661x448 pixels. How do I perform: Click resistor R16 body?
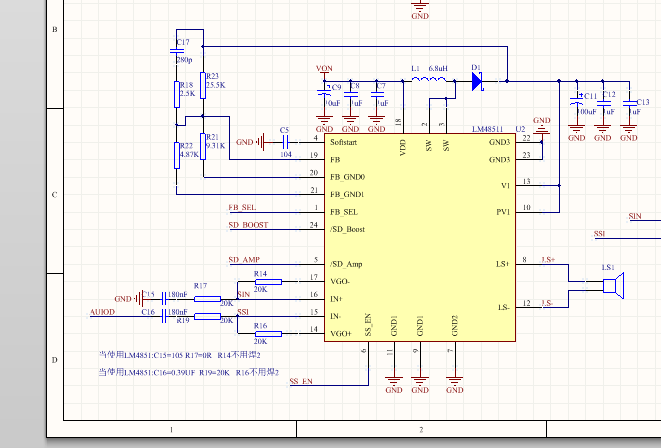(x=268, y=334)
